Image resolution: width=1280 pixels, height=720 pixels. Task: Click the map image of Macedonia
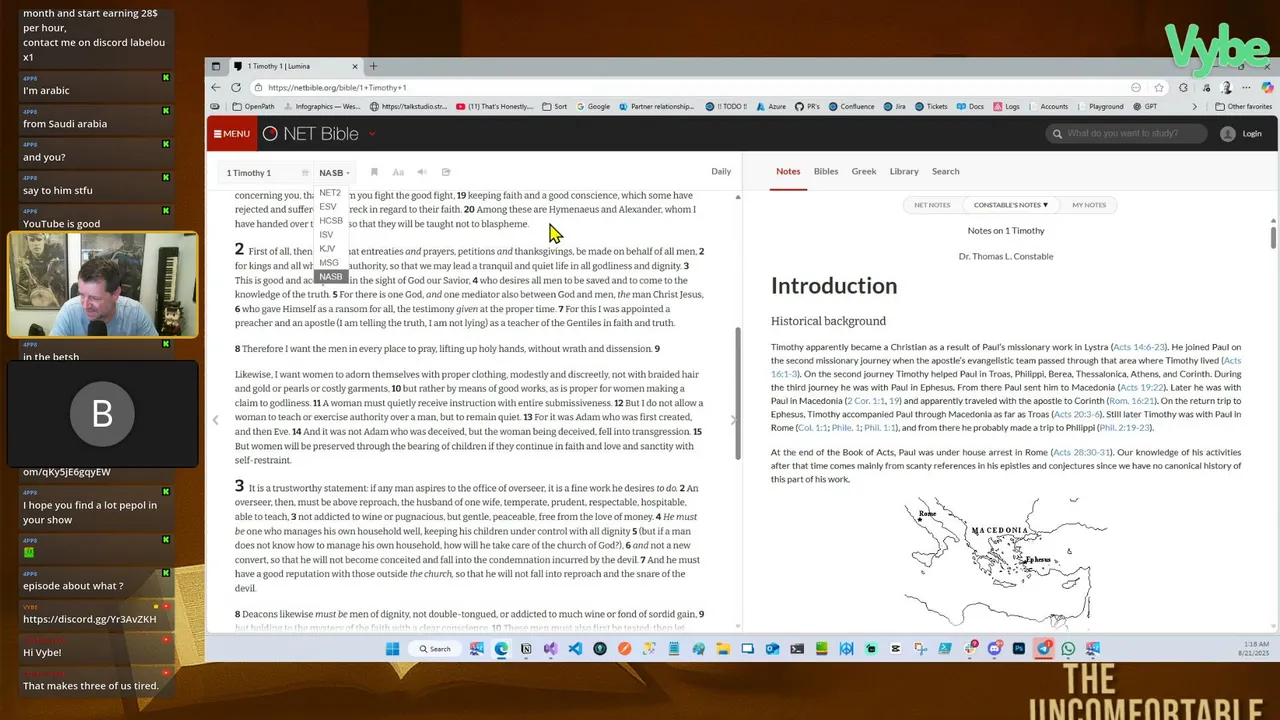point(1005,562)
